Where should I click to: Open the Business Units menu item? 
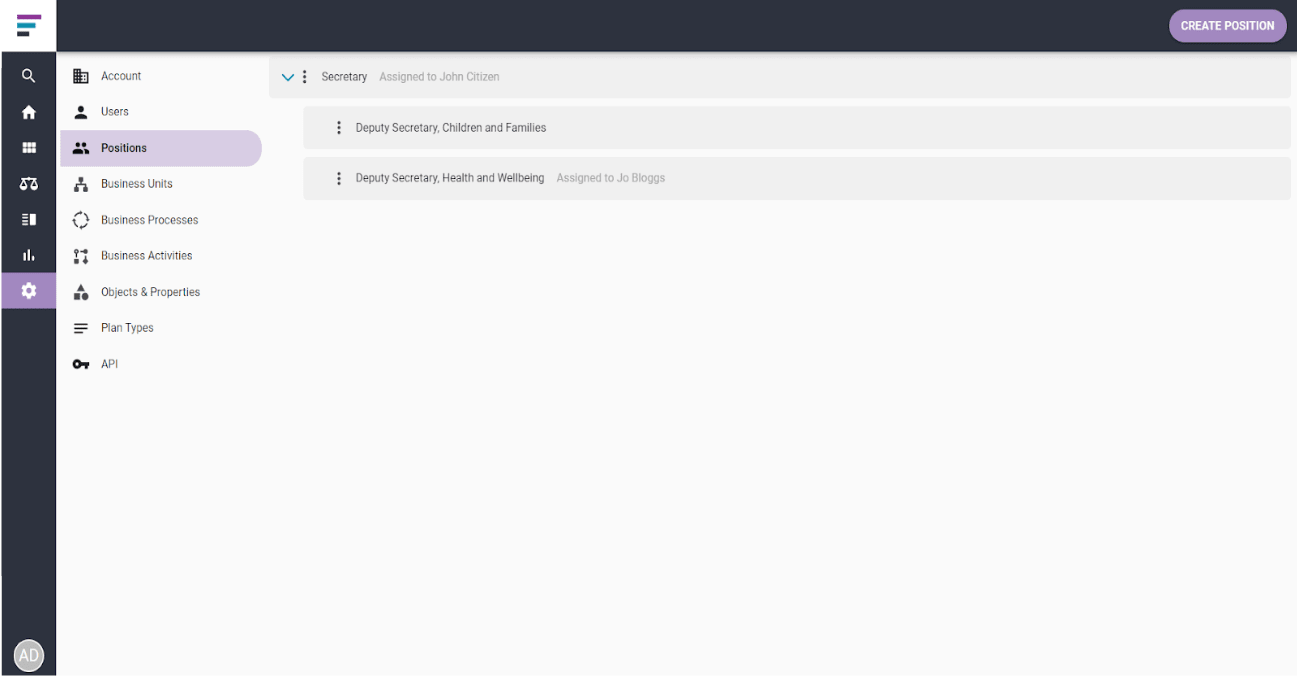click(161, 184)
